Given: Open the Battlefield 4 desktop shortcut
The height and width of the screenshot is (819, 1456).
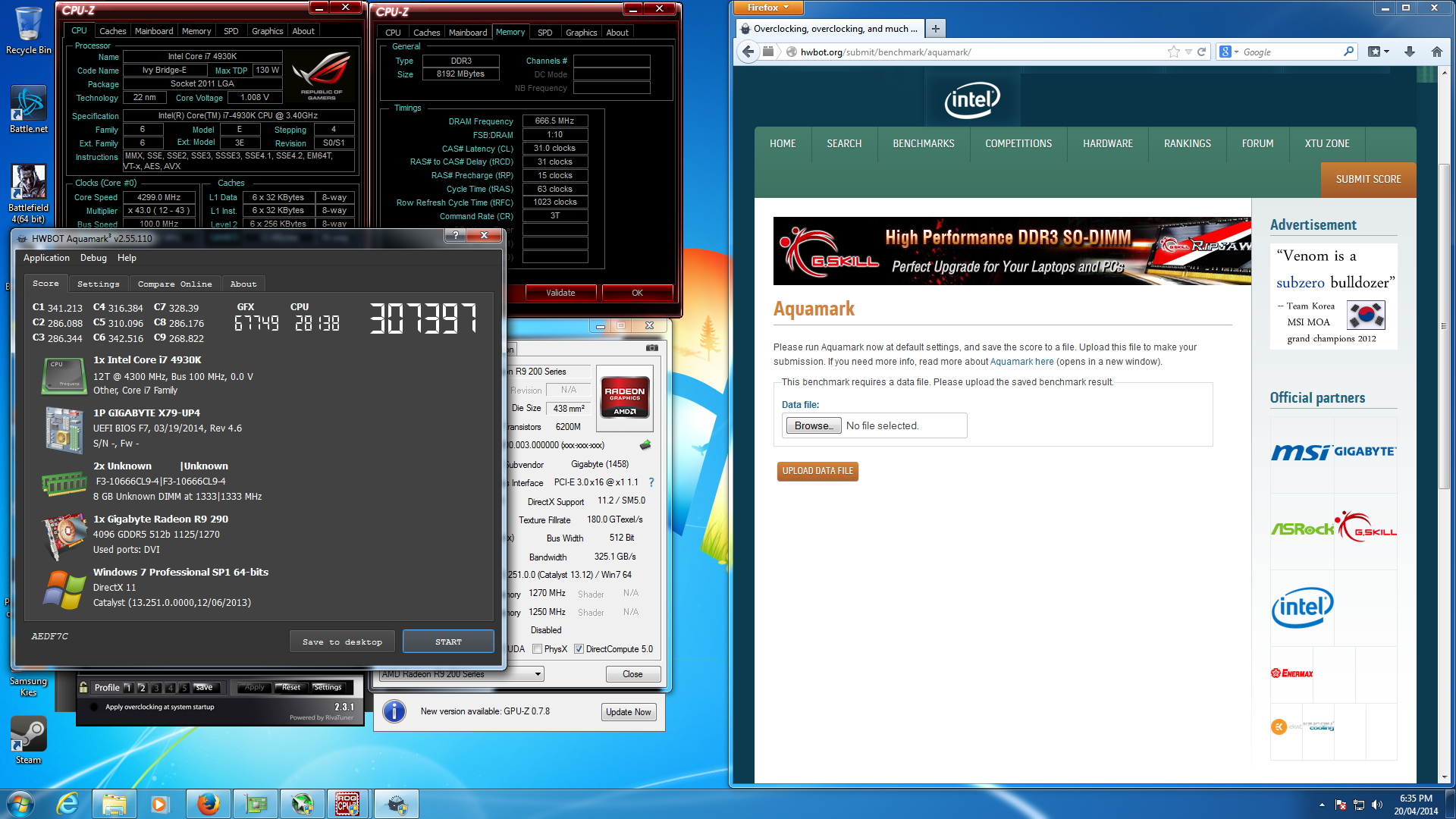Looking at the screenshot, I should [28, 193].
